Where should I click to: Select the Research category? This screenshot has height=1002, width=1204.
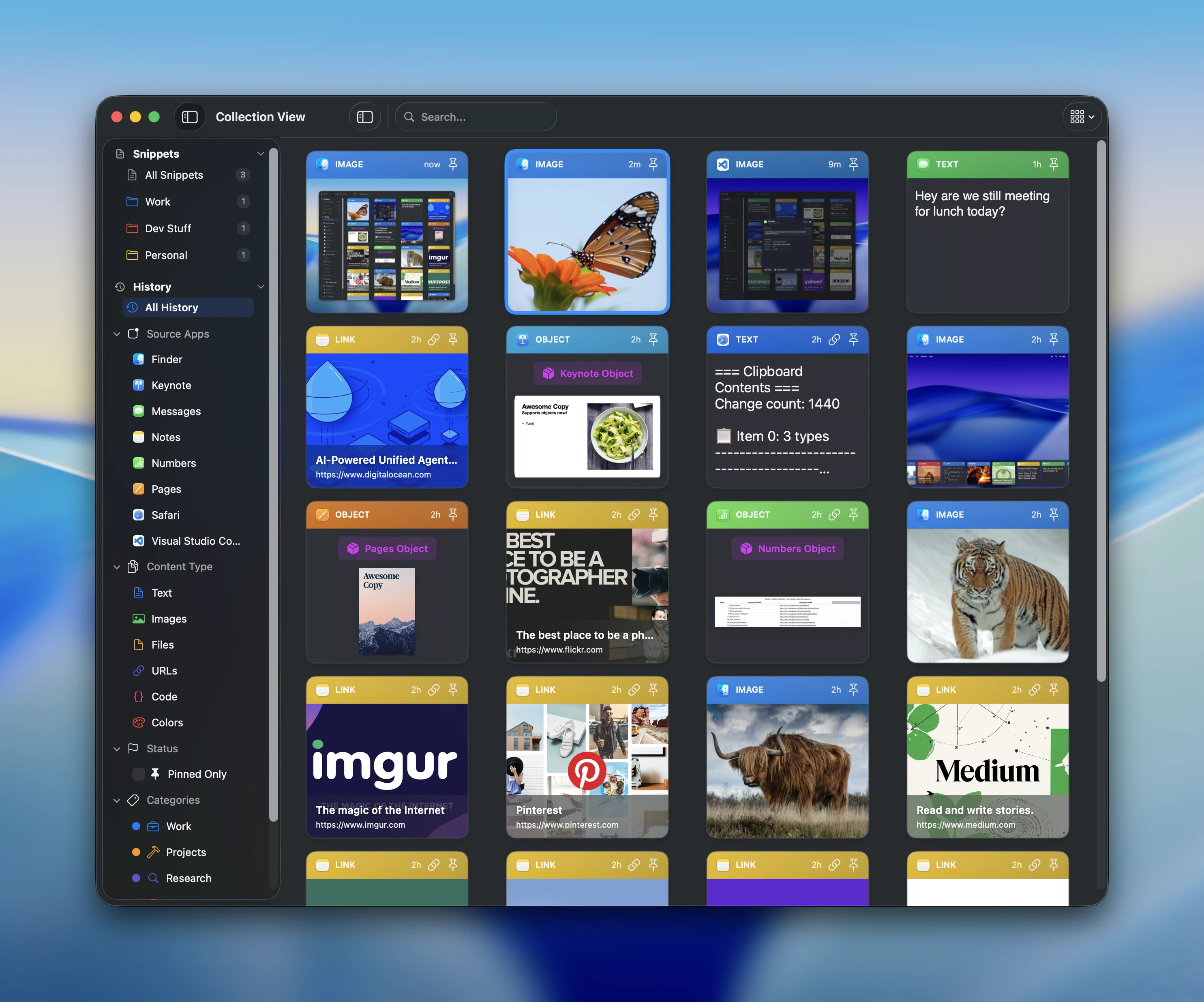click(188, 878)
